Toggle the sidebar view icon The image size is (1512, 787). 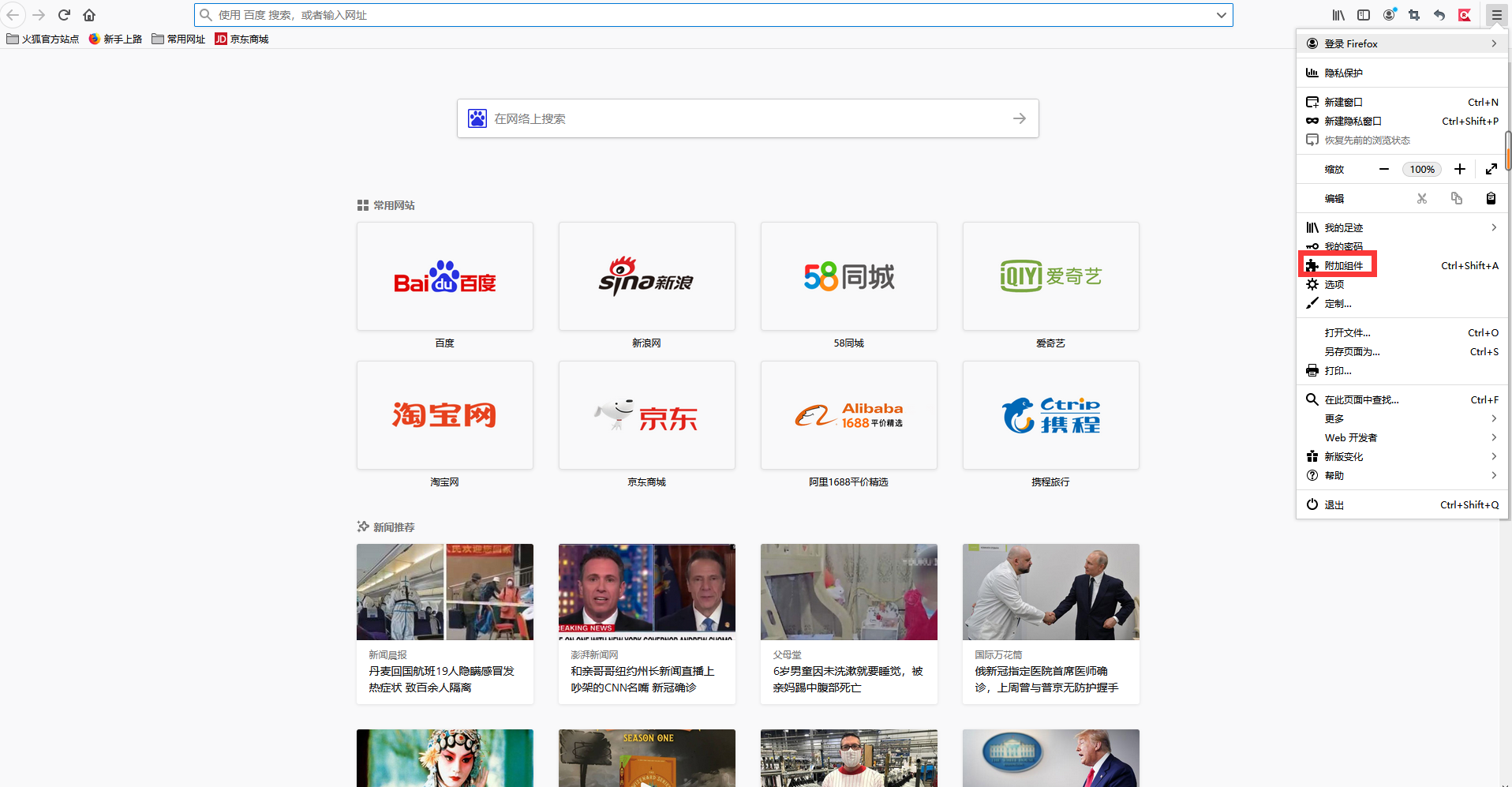click(x=1364, y=15)
